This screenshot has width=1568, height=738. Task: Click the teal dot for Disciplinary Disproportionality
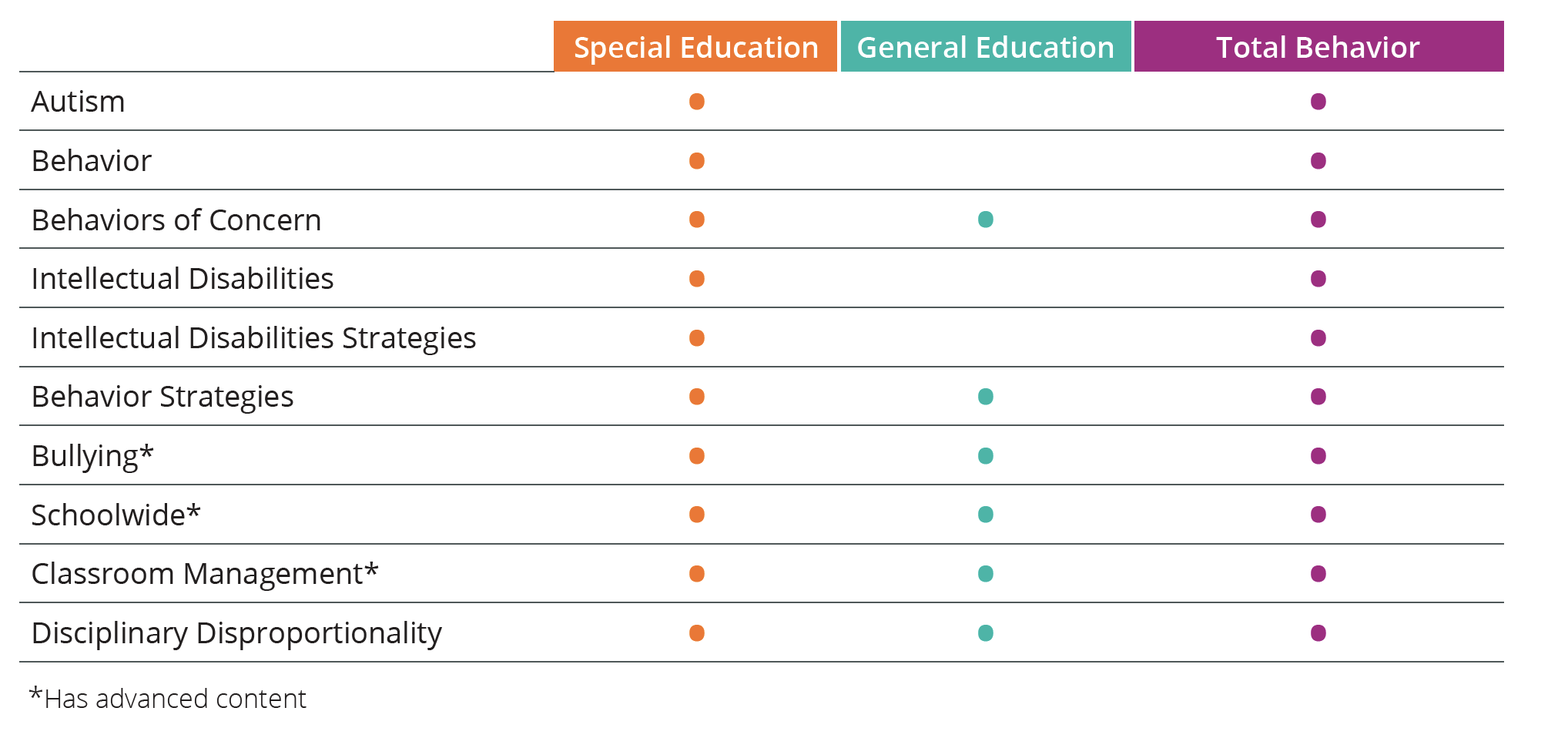pyautogui.click(x=986, y=633)
